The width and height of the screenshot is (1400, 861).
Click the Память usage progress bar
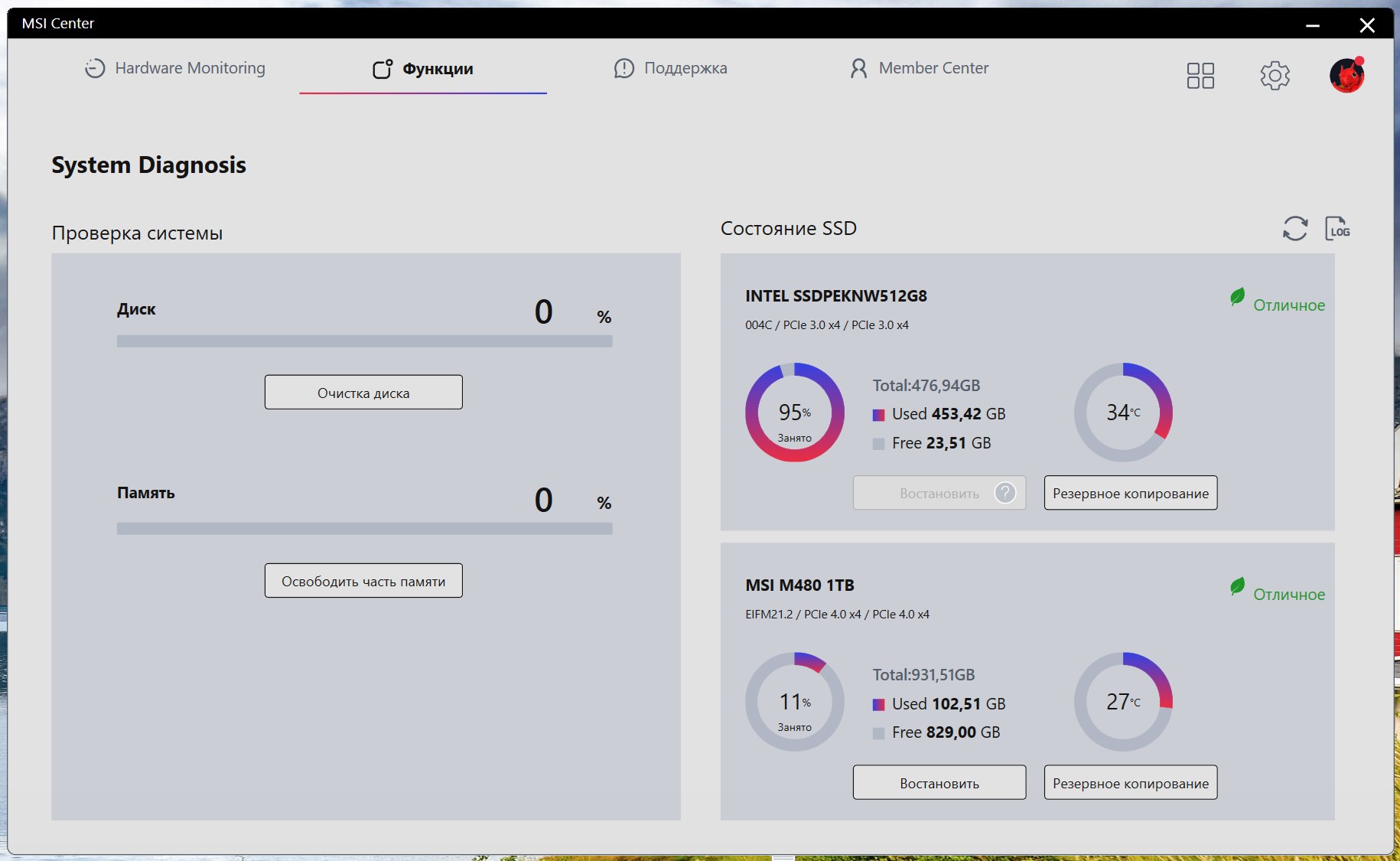(x=364, y=529)
